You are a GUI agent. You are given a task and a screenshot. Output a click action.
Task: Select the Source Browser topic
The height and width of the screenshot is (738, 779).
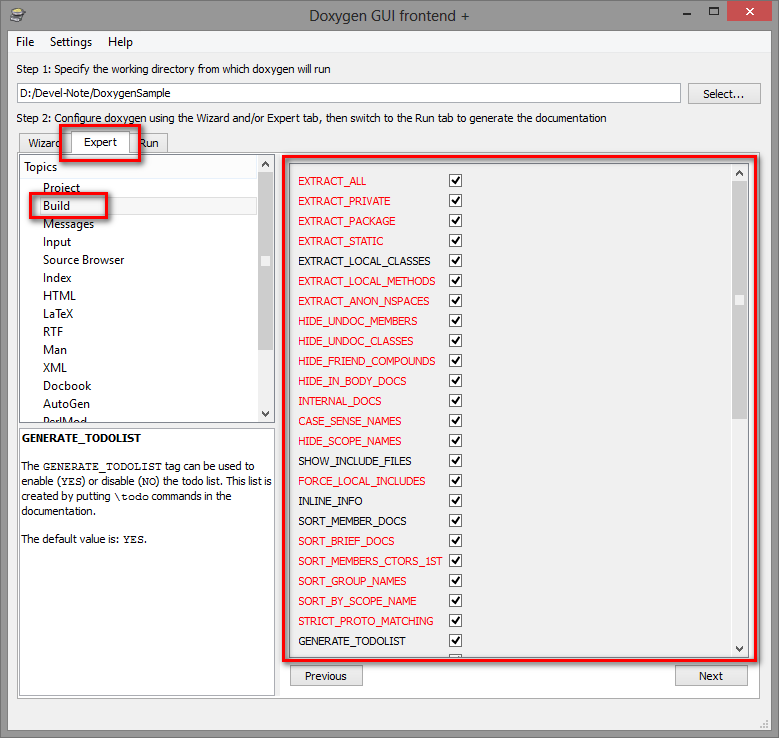coord(83,260)
